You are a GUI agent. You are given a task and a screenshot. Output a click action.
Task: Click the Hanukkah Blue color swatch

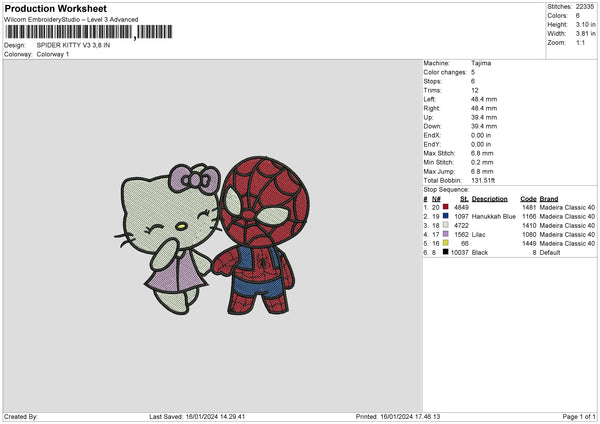coord(445,216)
